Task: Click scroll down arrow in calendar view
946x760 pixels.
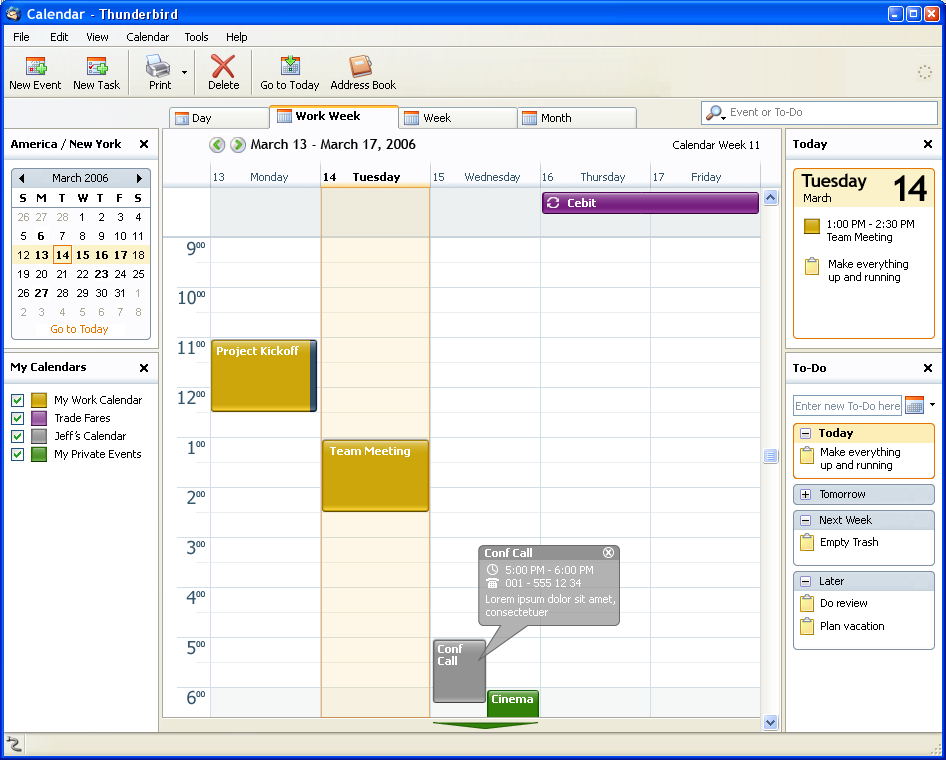Action: coord(770,722)
